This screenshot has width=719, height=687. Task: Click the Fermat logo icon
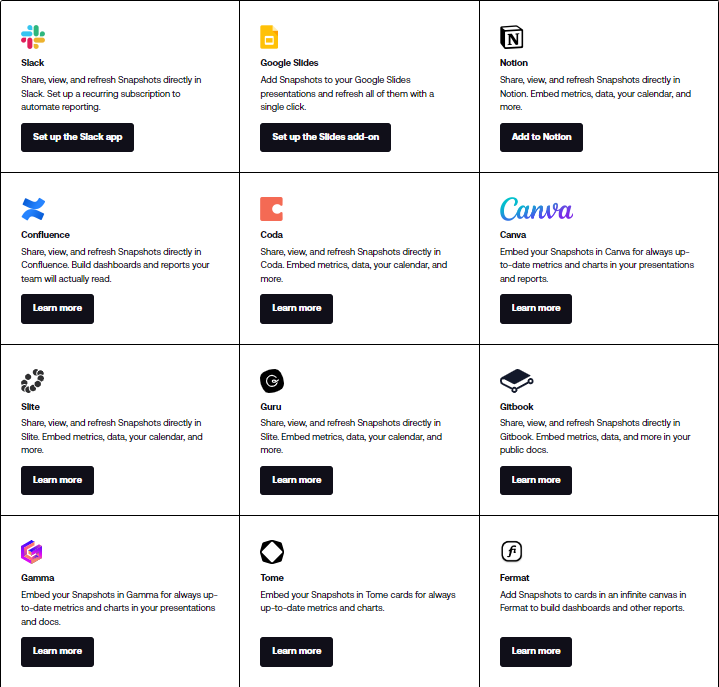512,552
